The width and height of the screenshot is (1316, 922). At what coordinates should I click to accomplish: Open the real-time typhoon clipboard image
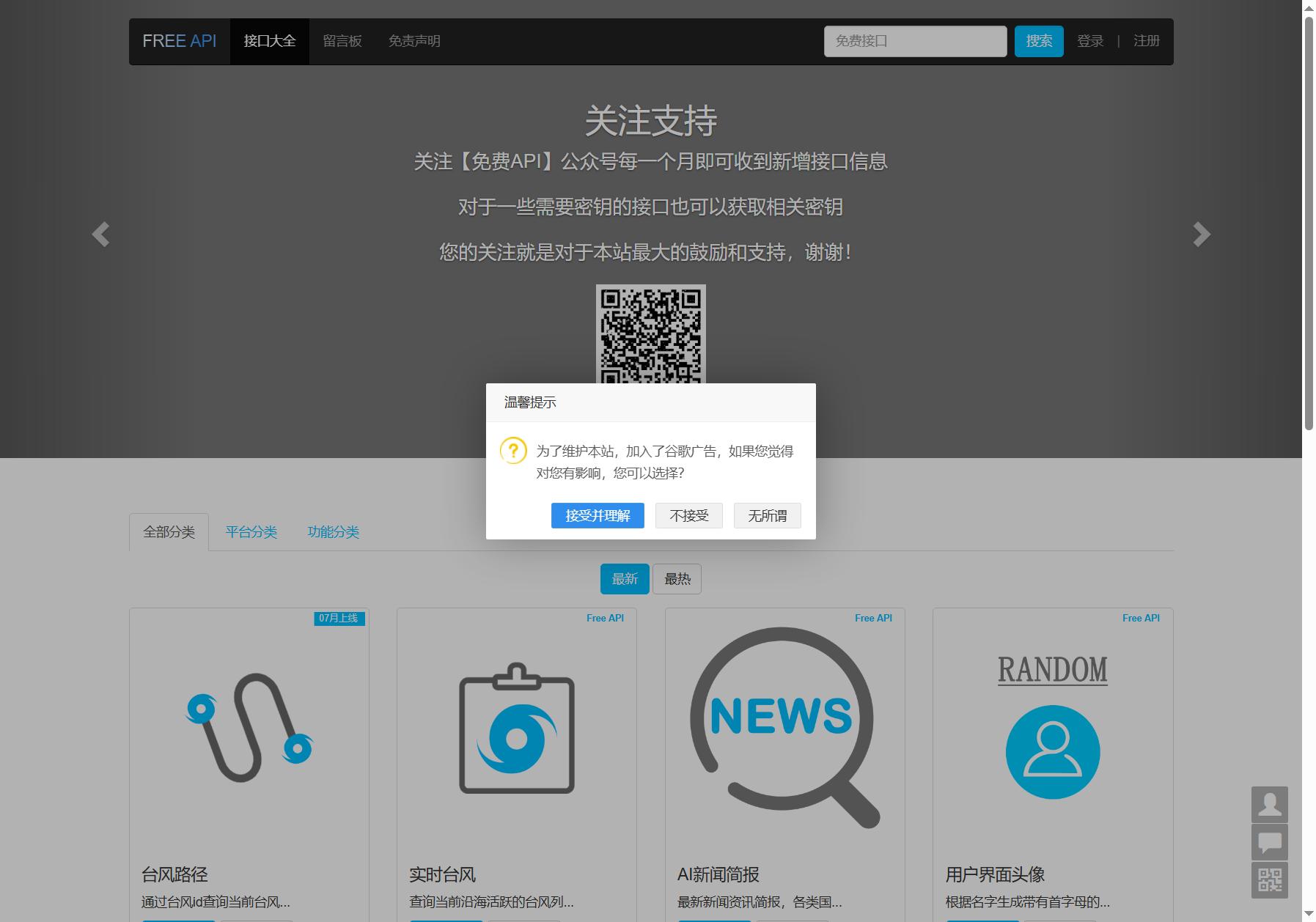pos(517,729)
